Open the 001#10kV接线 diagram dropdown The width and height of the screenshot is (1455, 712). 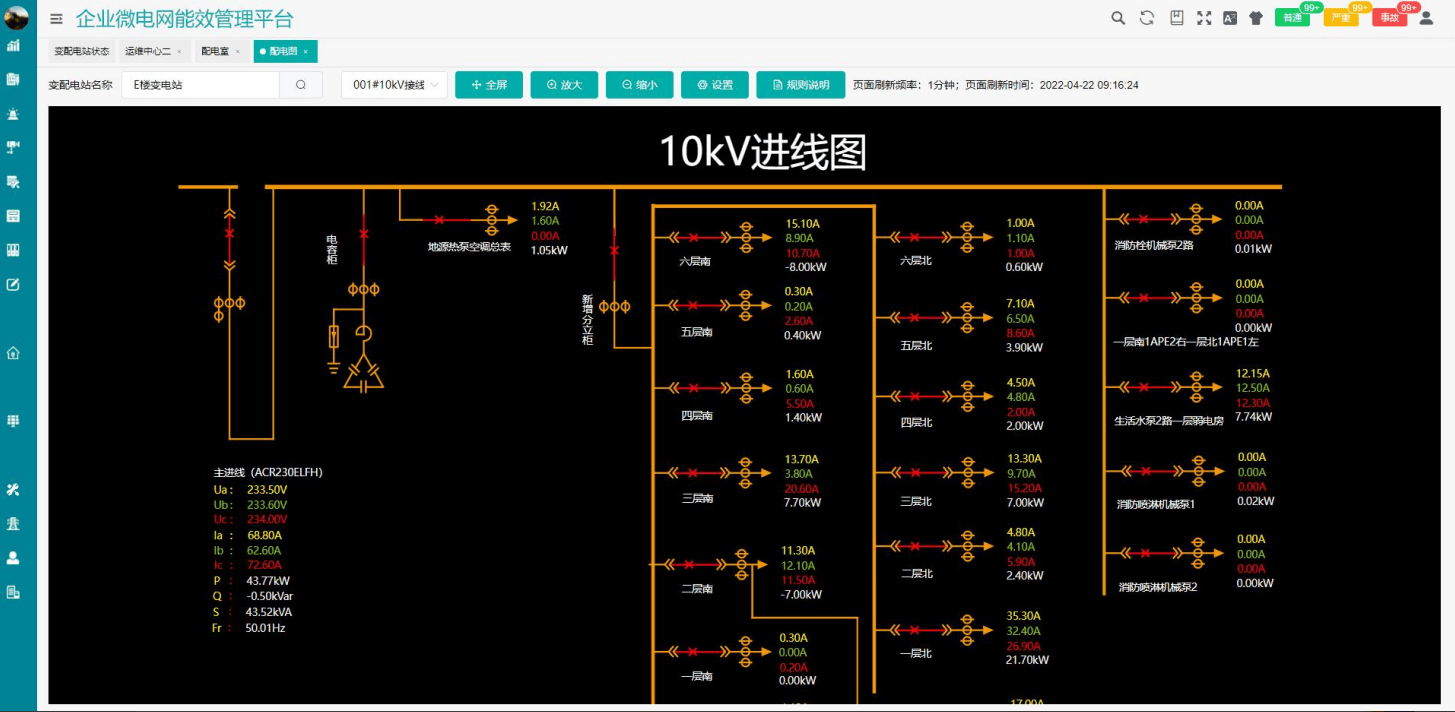(394, 85)
